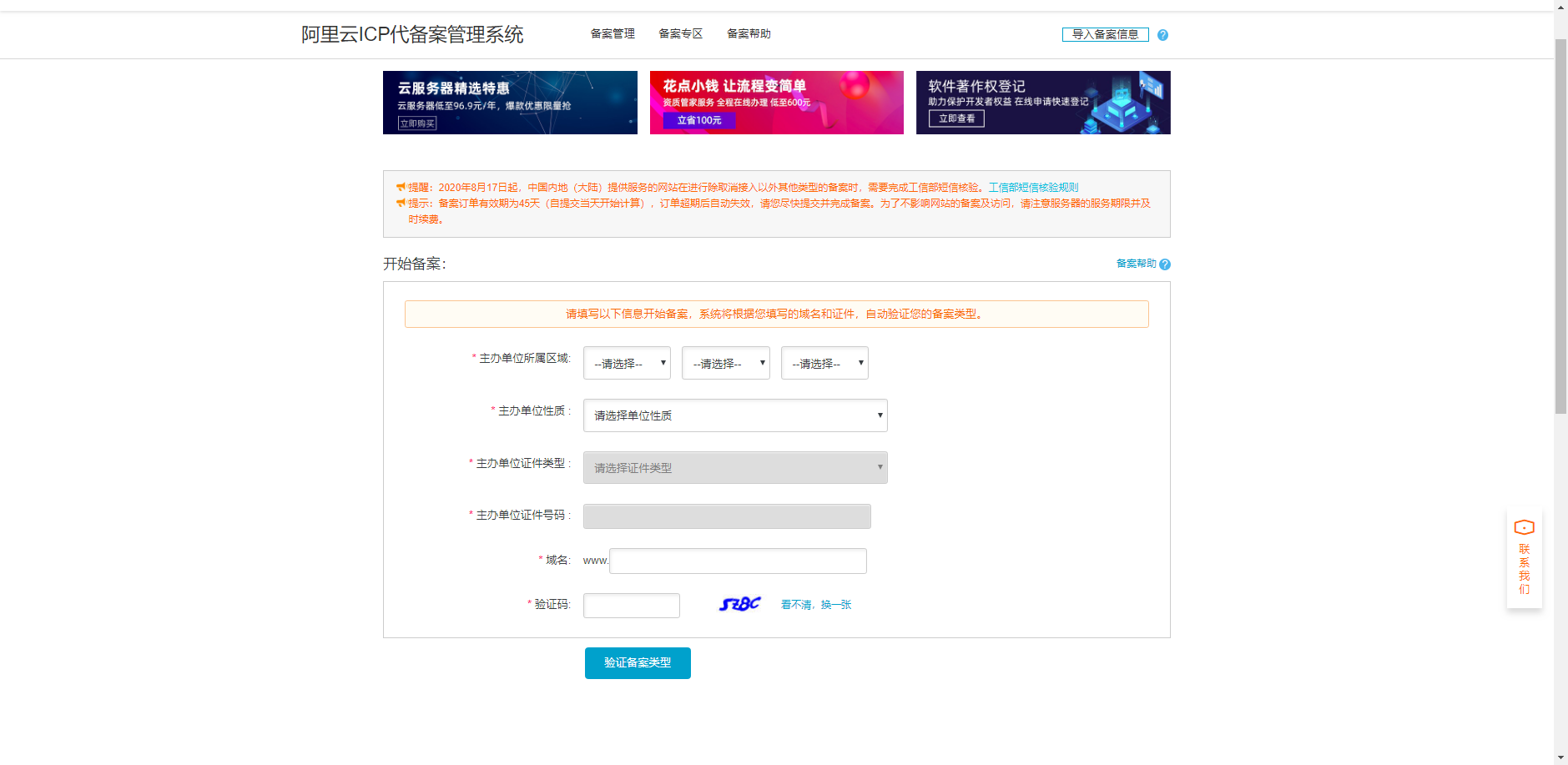Click 立即查看 on the software copyright banner
The height and width of the screenshot is (765, 1568).
(956, 118)
